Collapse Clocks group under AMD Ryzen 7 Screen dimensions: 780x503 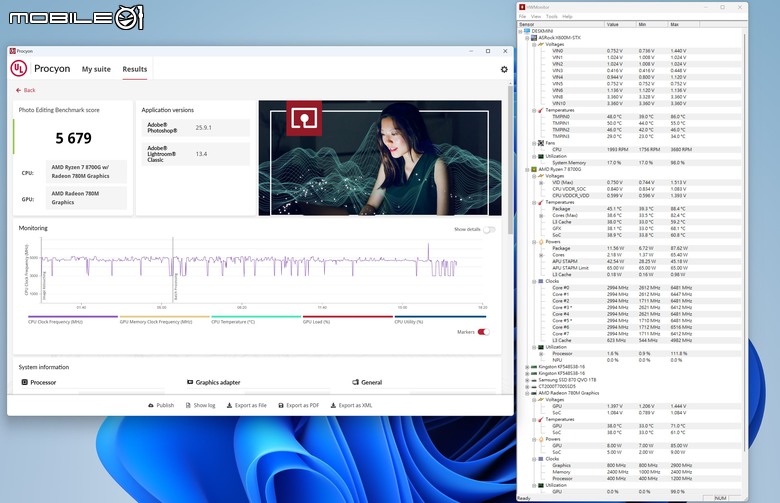point(534,281)
